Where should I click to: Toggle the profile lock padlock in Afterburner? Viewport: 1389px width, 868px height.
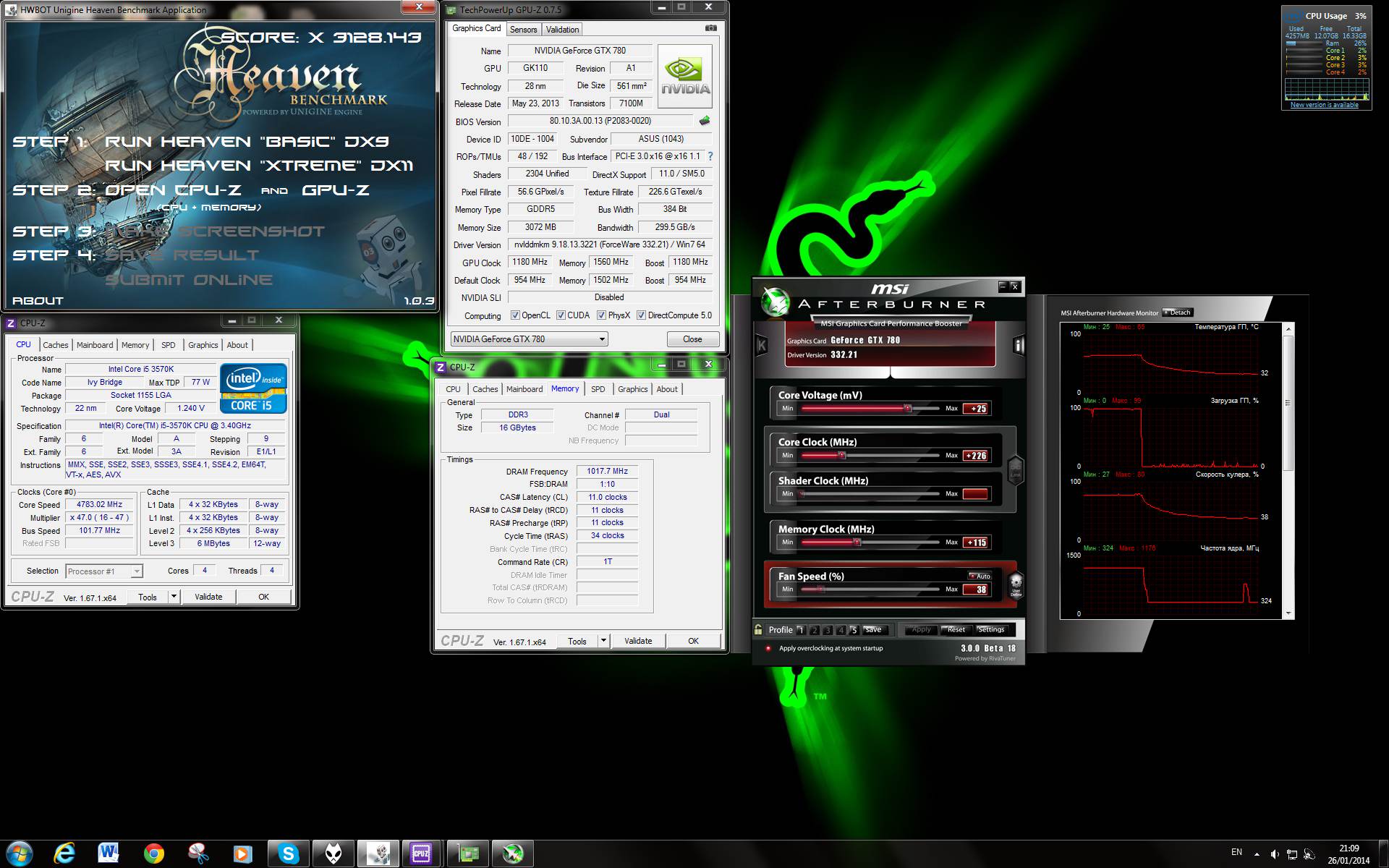tap(758, 629)
